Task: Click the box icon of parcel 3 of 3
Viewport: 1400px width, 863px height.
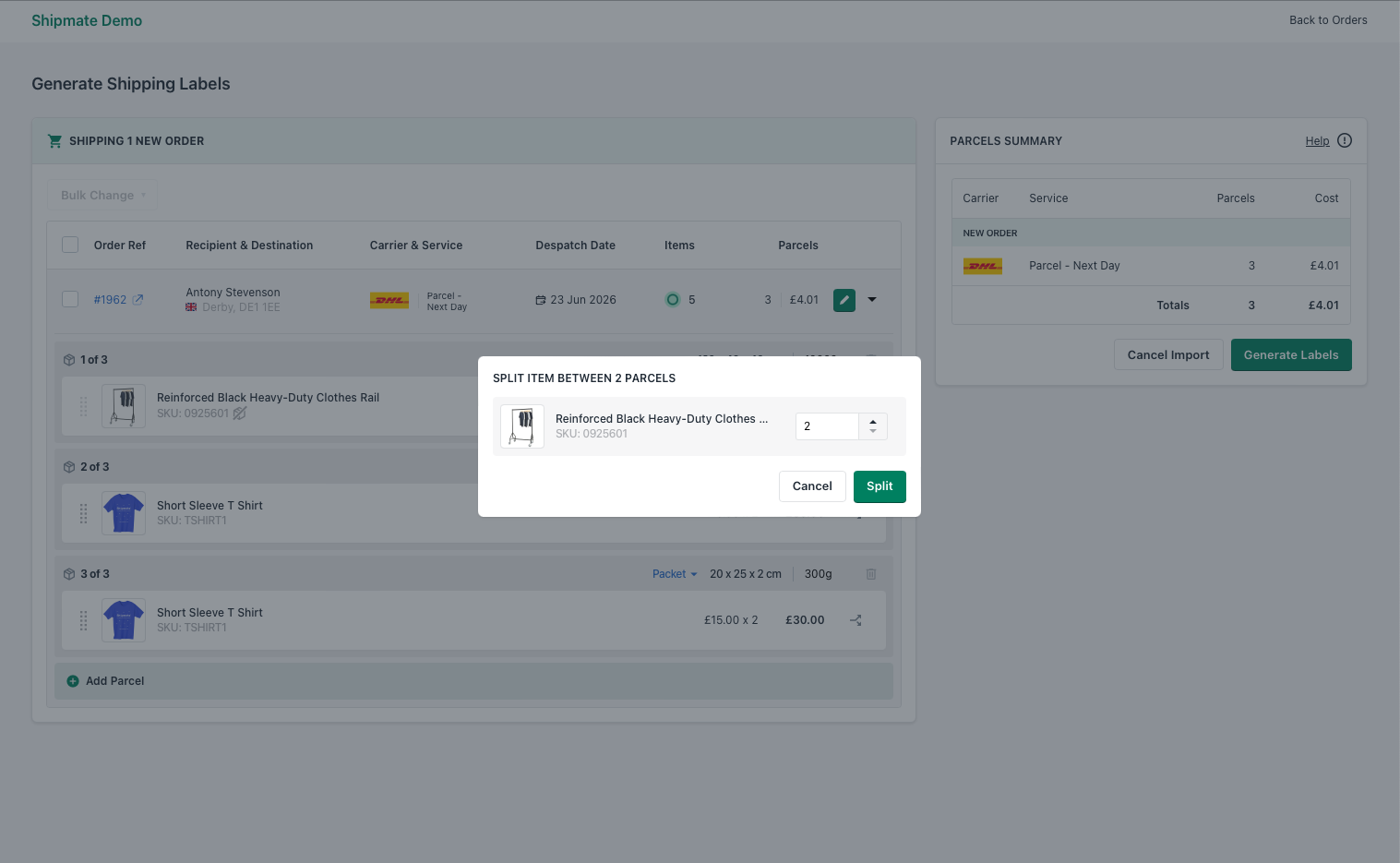Action: (x=69, y=574)
